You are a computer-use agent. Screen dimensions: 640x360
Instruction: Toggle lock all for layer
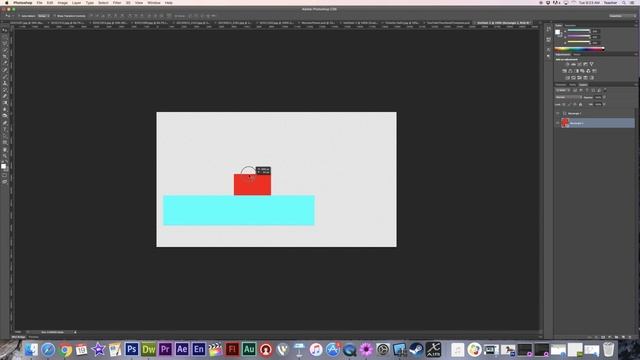click(580, 104)
